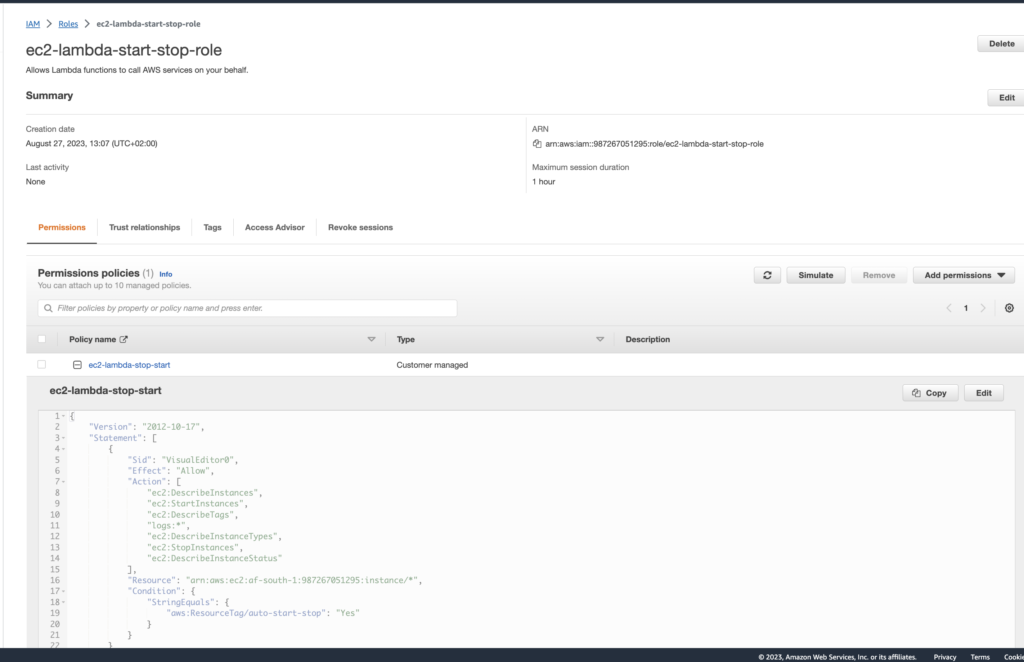Open the Access Advisor tab
Viewport: 1024px width, 662px height.
point(274,227)
